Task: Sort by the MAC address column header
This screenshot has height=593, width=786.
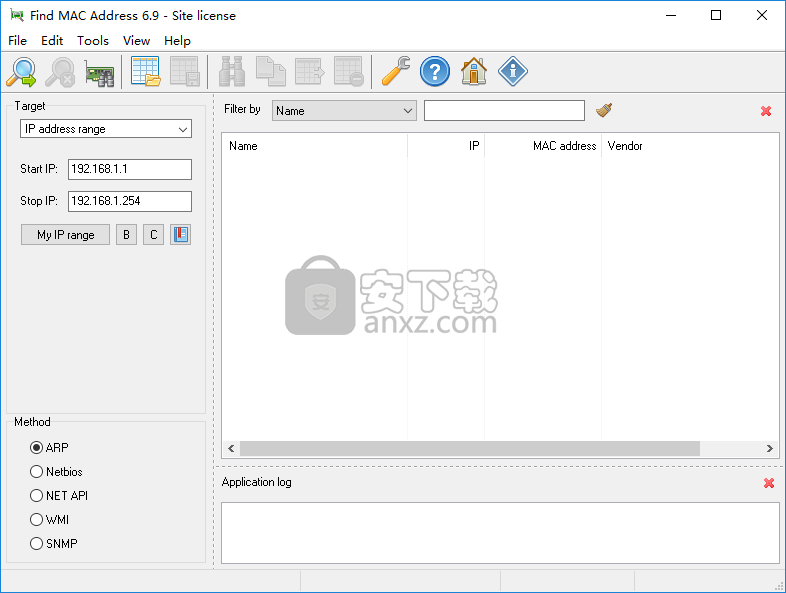Action: 543,146
